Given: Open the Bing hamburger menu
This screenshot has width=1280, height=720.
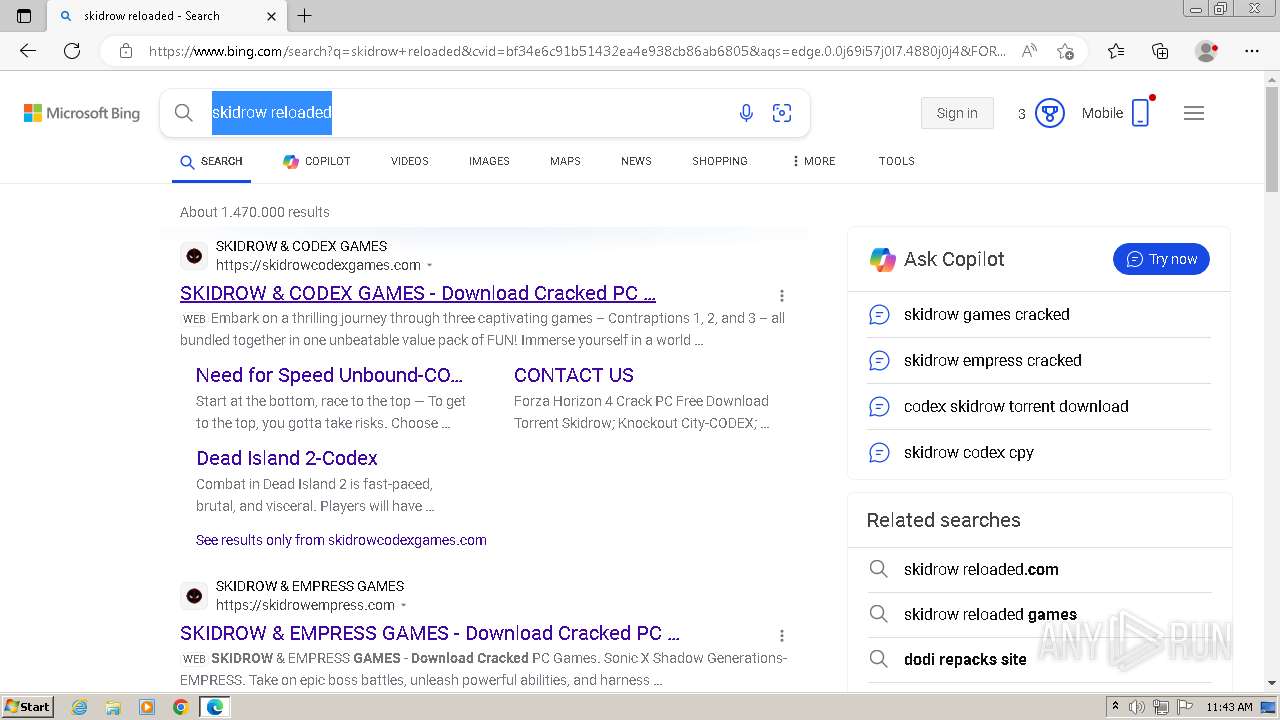Looking at the screenshot, I should (x=1194, y=113).
